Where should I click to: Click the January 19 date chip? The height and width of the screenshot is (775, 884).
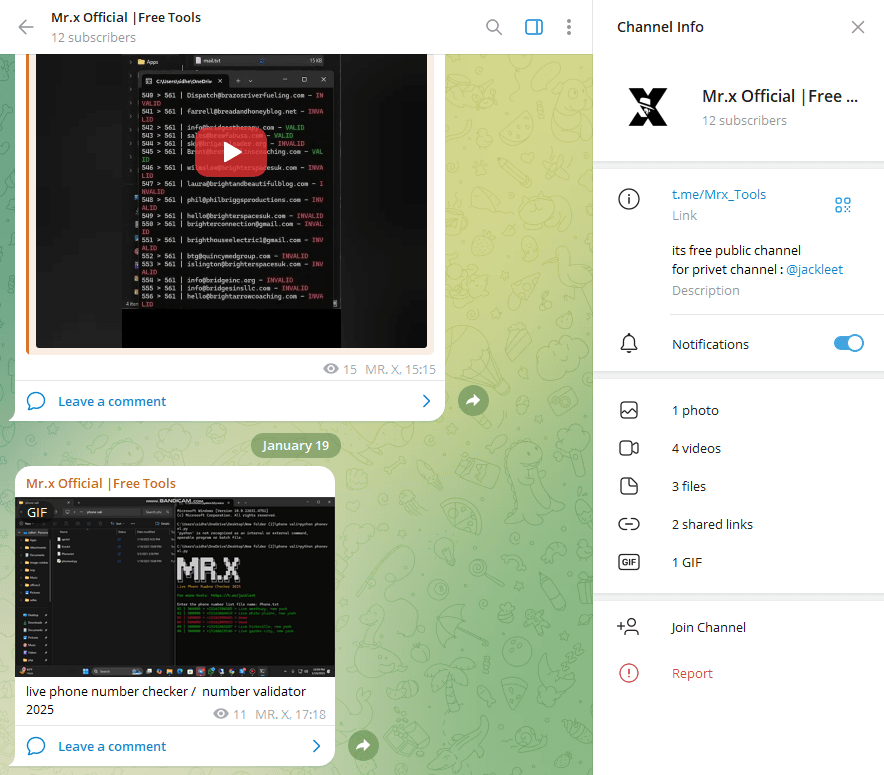pos(295,445)
